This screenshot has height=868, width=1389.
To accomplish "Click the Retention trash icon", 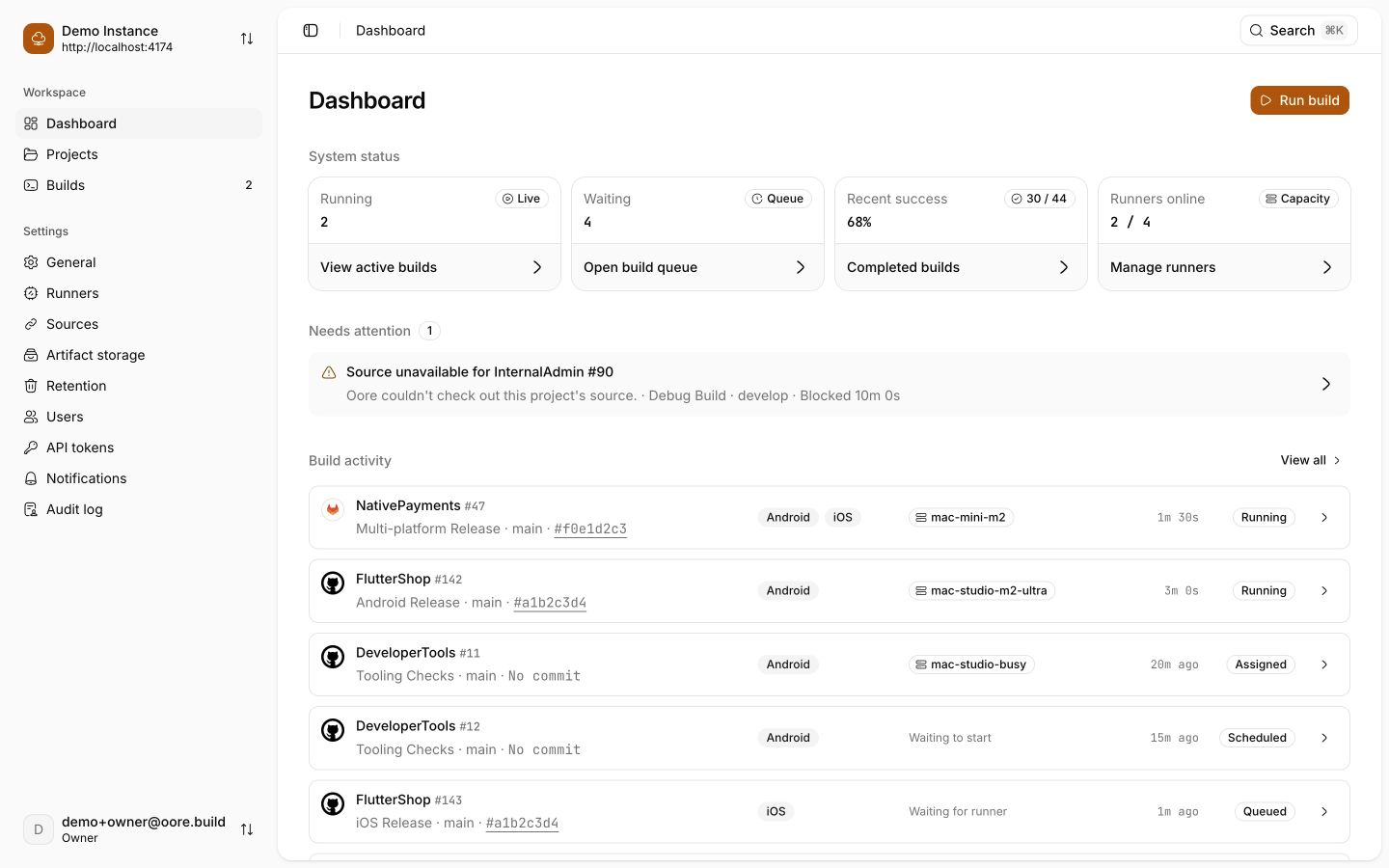I will pos(31,386).
